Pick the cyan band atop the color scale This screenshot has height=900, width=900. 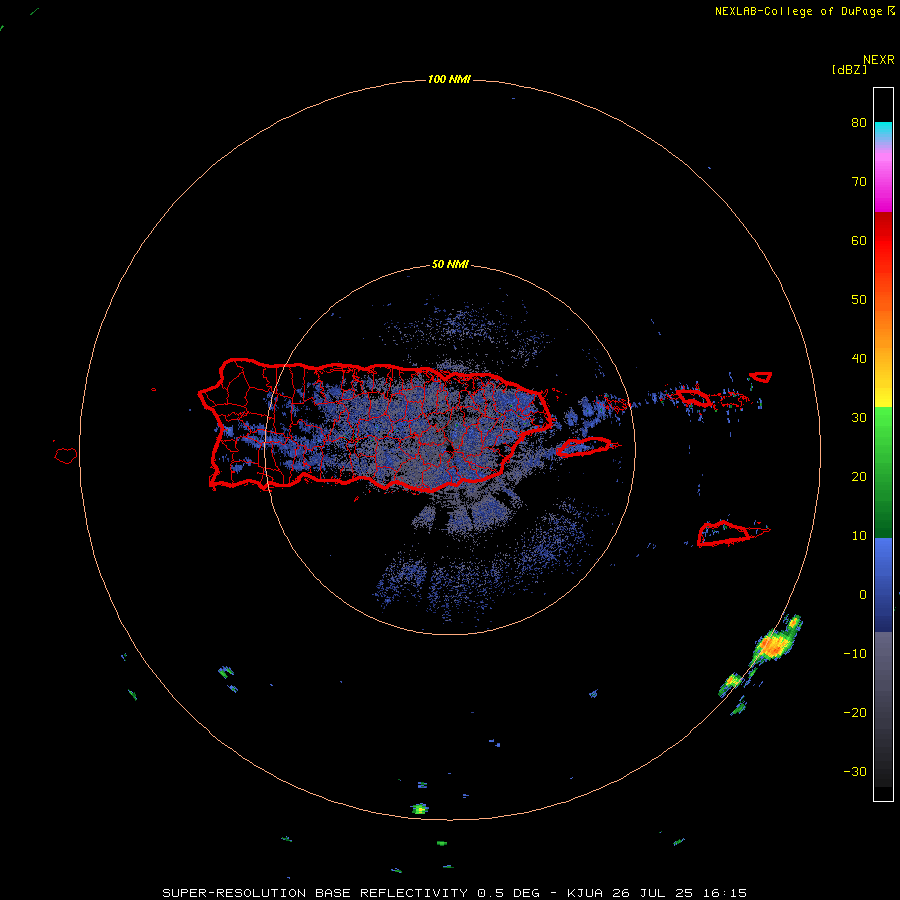883,131
